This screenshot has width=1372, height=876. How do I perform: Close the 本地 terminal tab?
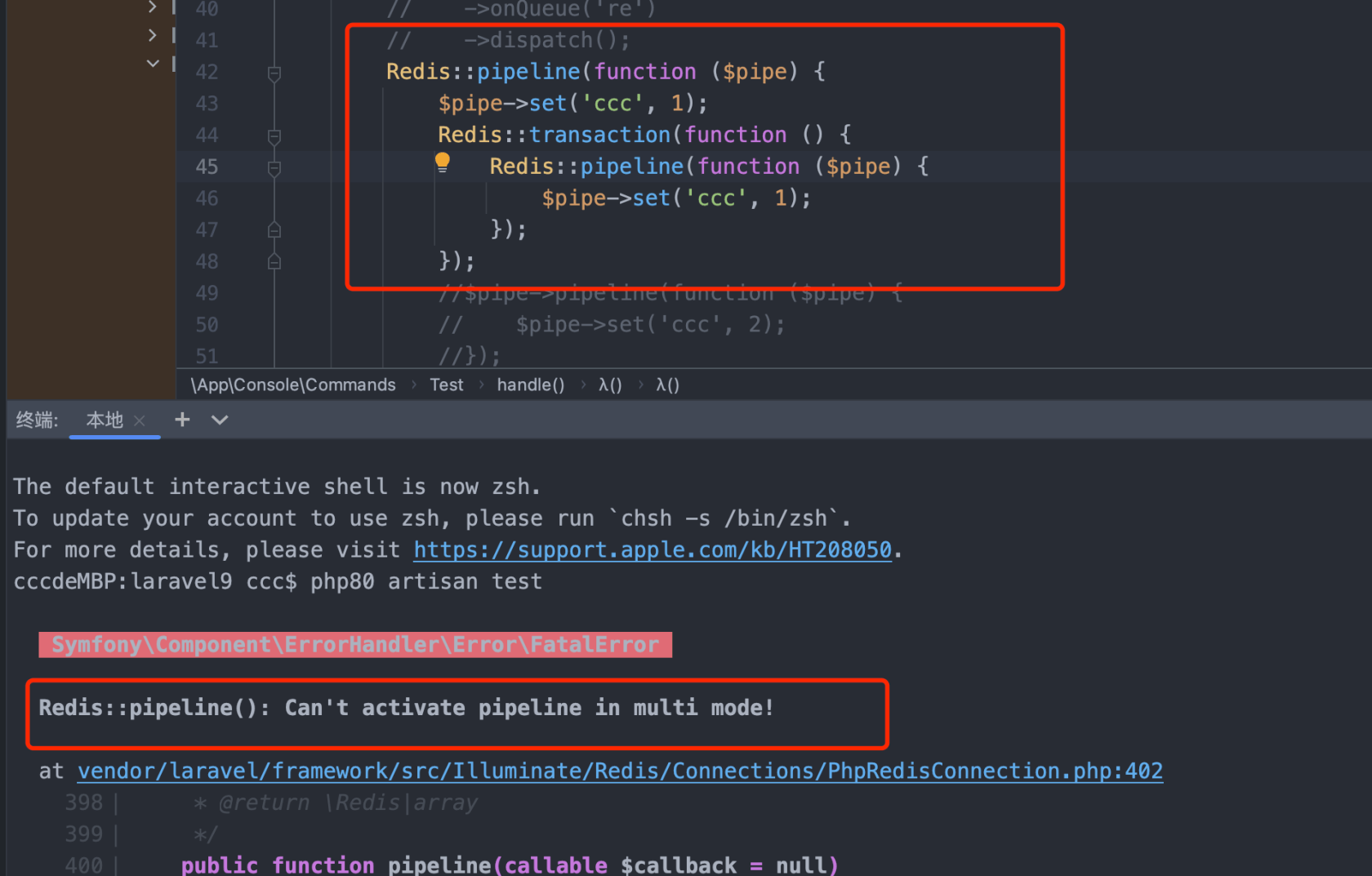[139, 420]
